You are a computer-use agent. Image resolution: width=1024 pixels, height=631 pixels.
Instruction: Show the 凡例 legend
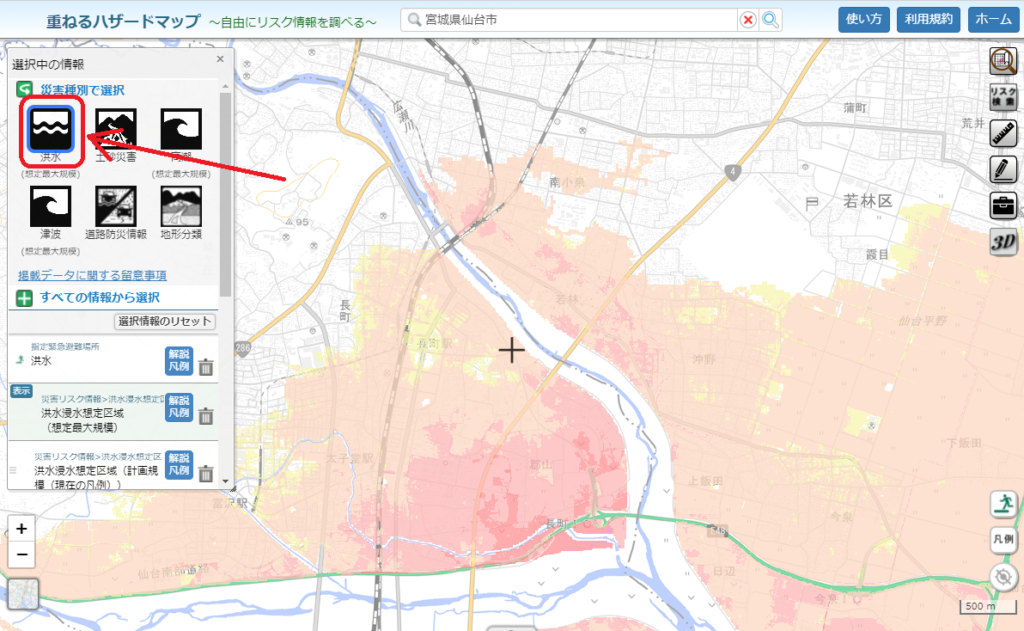[1003, 540]
